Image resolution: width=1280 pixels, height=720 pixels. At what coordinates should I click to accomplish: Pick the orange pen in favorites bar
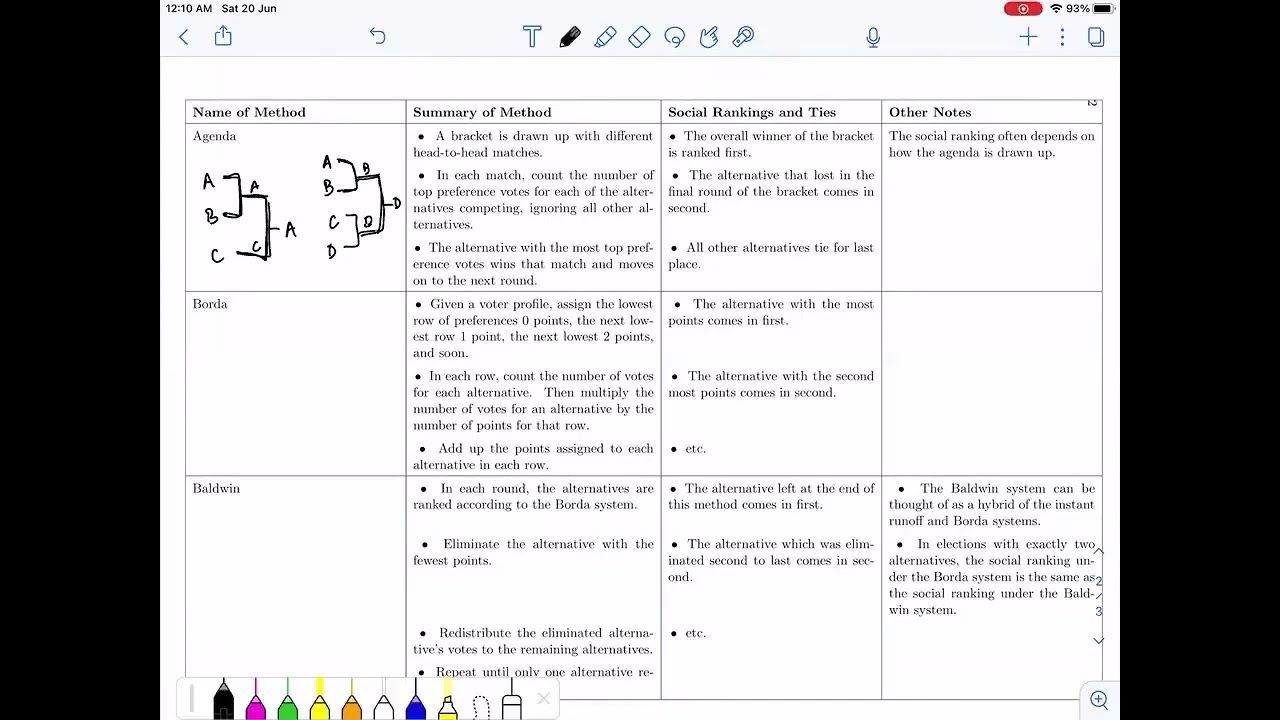point(351,700)
